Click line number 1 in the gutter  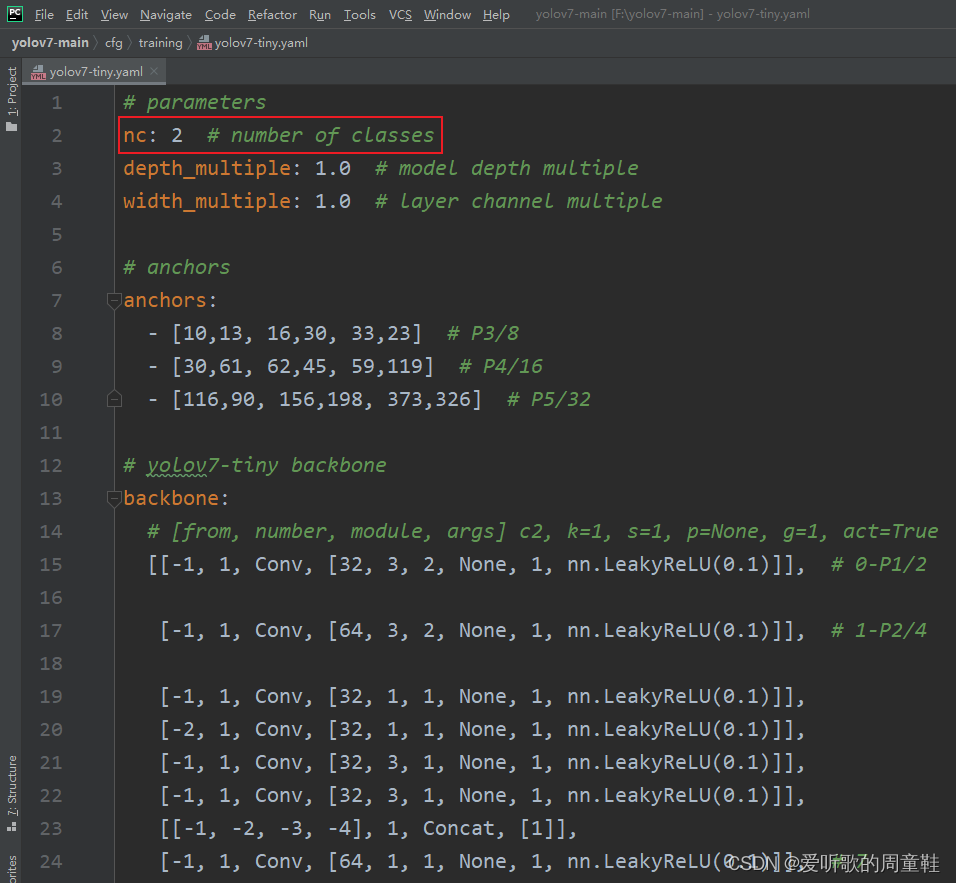click(x=57, y=102)
